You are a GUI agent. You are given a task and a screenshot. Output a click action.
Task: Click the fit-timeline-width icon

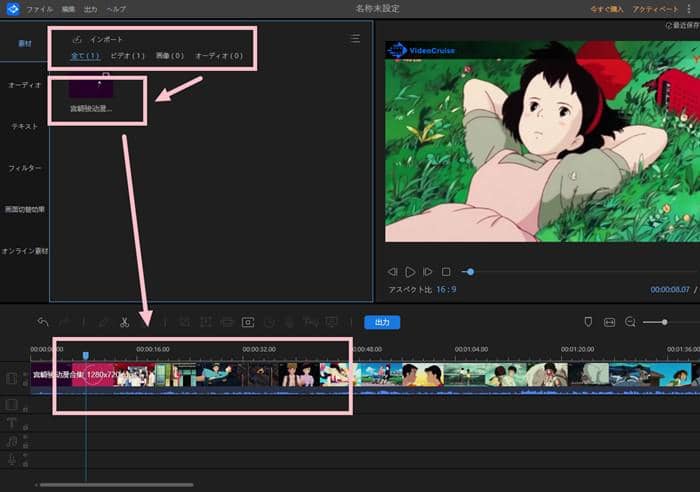pyautogui.click(x=609, y=322)
